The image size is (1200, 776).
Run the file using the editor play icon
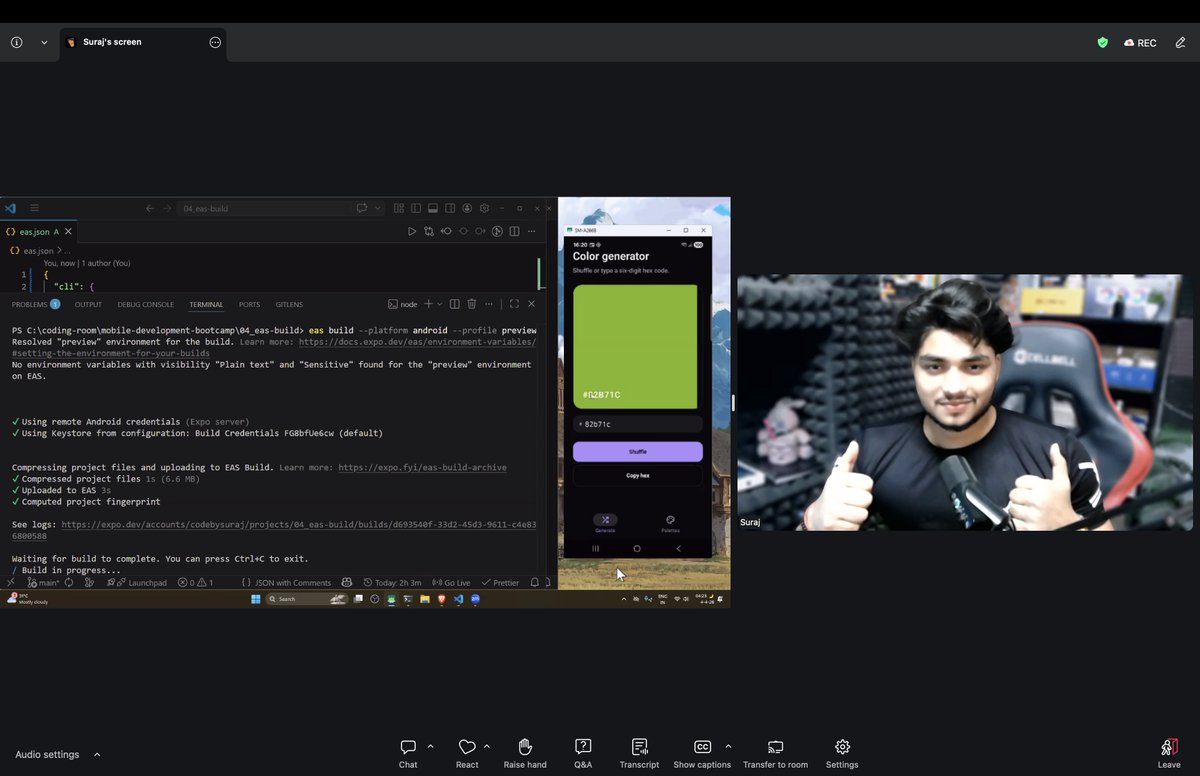pos(412,231)
